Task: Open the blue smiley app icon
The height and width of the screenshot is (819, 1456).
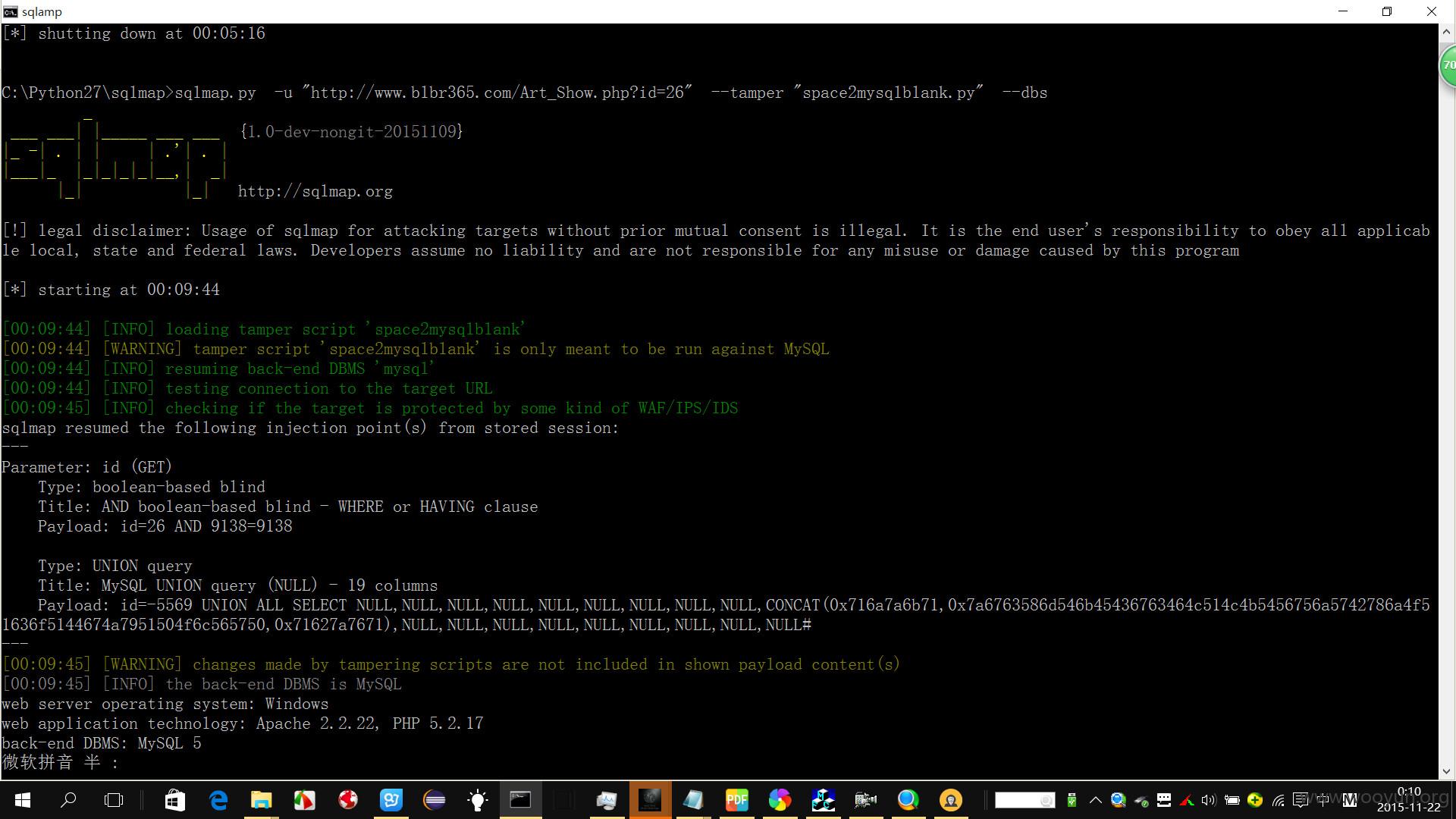Action: click(391, 800)
